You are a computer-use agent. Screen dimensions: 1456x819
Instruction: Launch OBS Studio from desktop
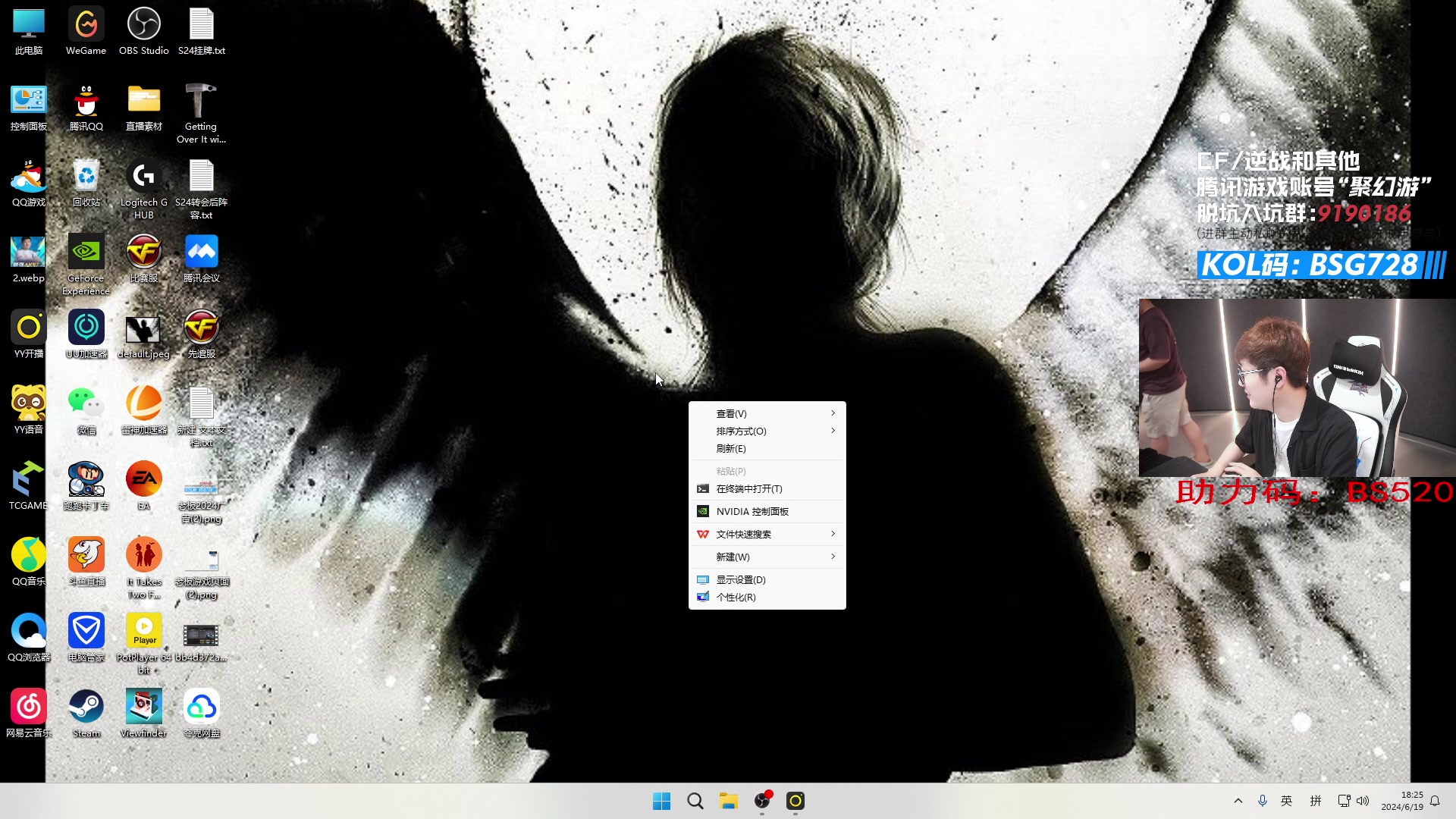[143, 32]
